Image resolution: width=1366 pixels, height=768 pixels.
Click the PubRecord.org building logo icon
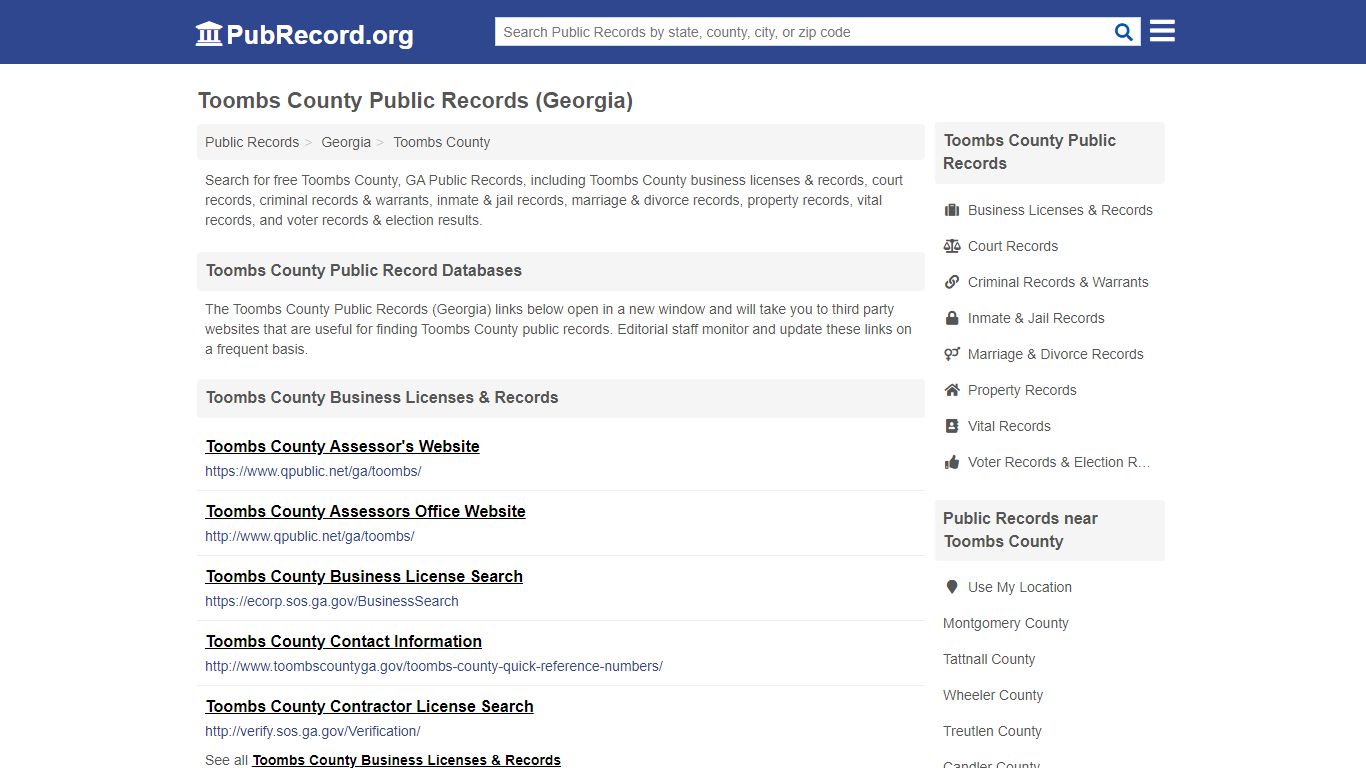(209, 34)
